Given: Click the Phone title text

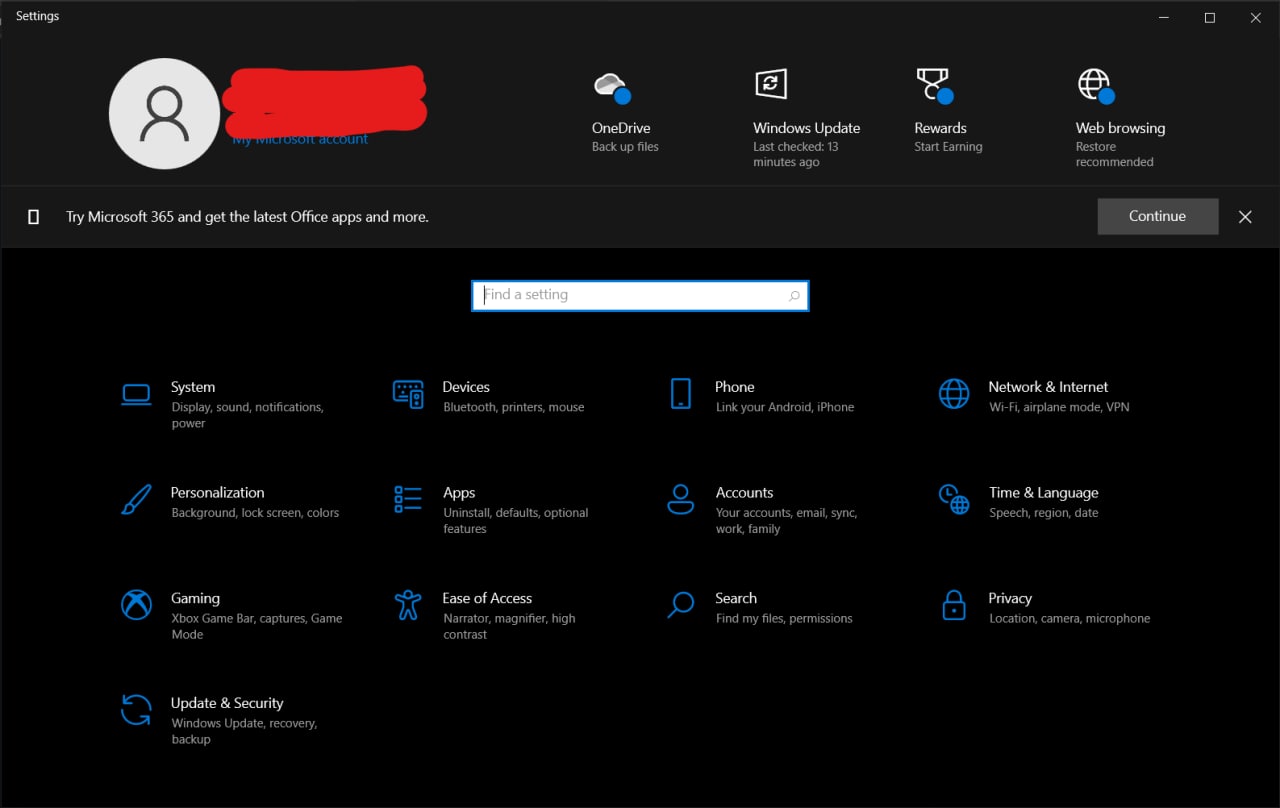Looking at the screenshot, I should tap(735, 387).
